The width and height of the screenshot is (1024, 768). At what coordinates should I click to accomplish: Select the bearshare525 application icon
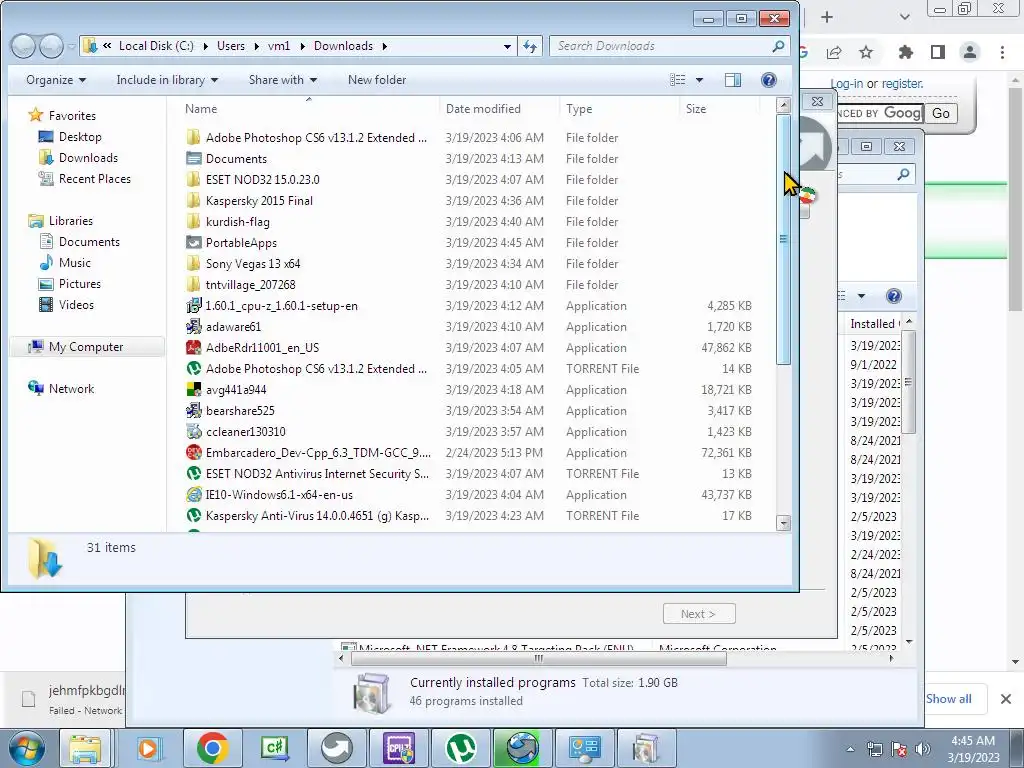point(193,411)
